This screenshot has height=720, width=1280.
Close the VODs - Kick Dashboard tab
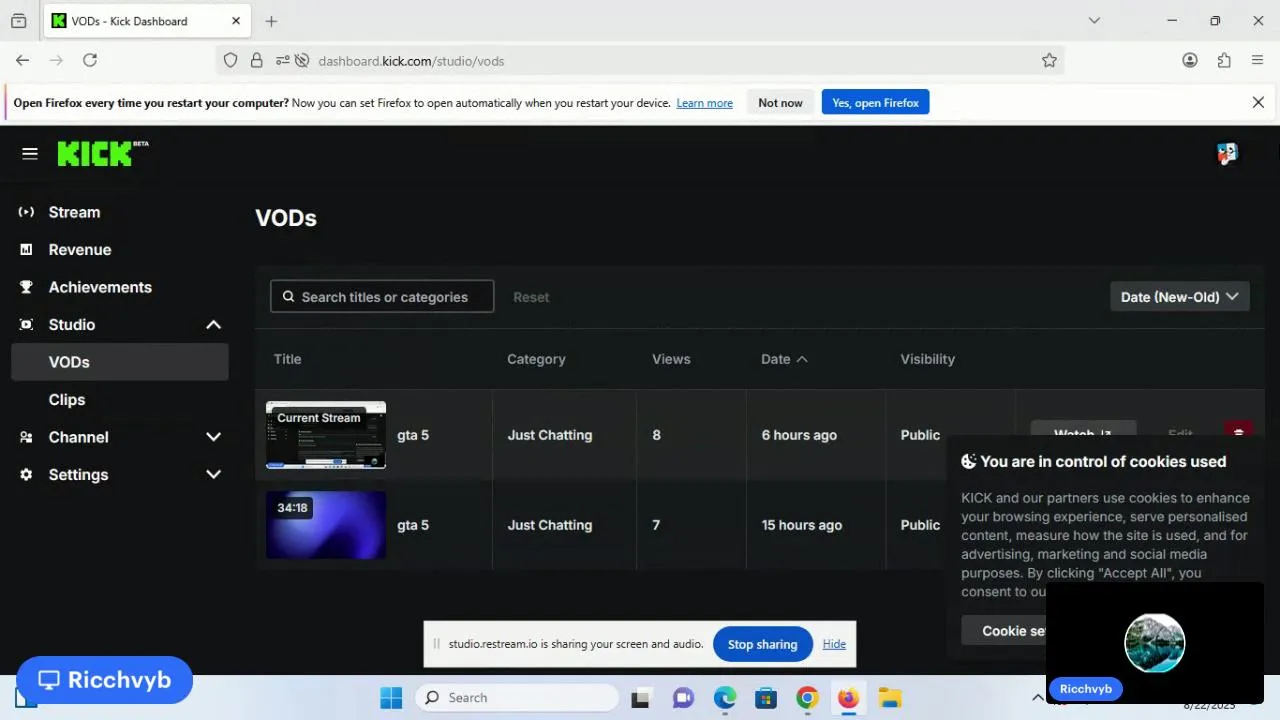click(236, 21)
